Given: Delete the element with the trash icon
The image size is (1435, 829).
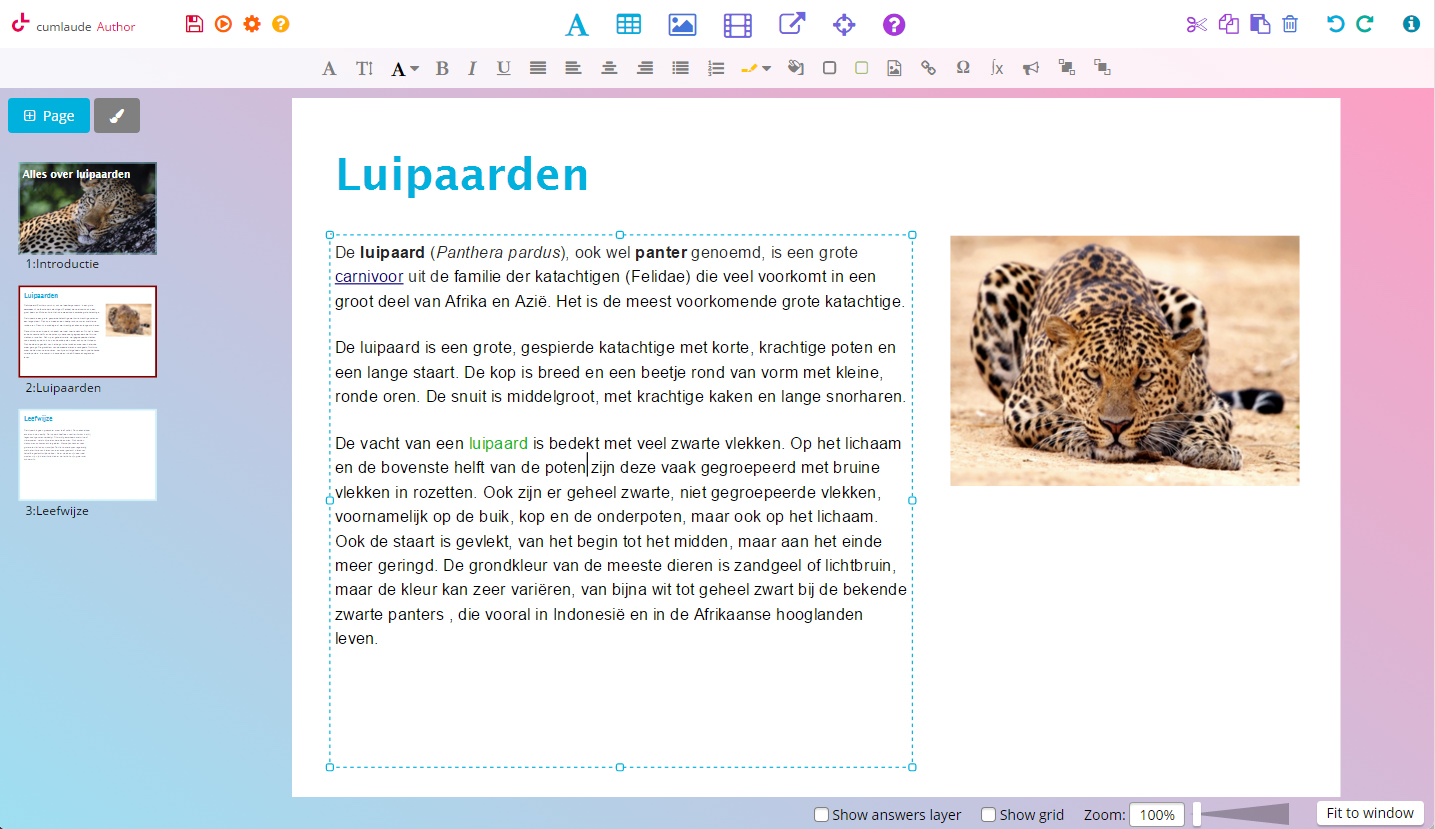Looking at the screenshot, I should pyautogui.click(x=1290, y=24).
